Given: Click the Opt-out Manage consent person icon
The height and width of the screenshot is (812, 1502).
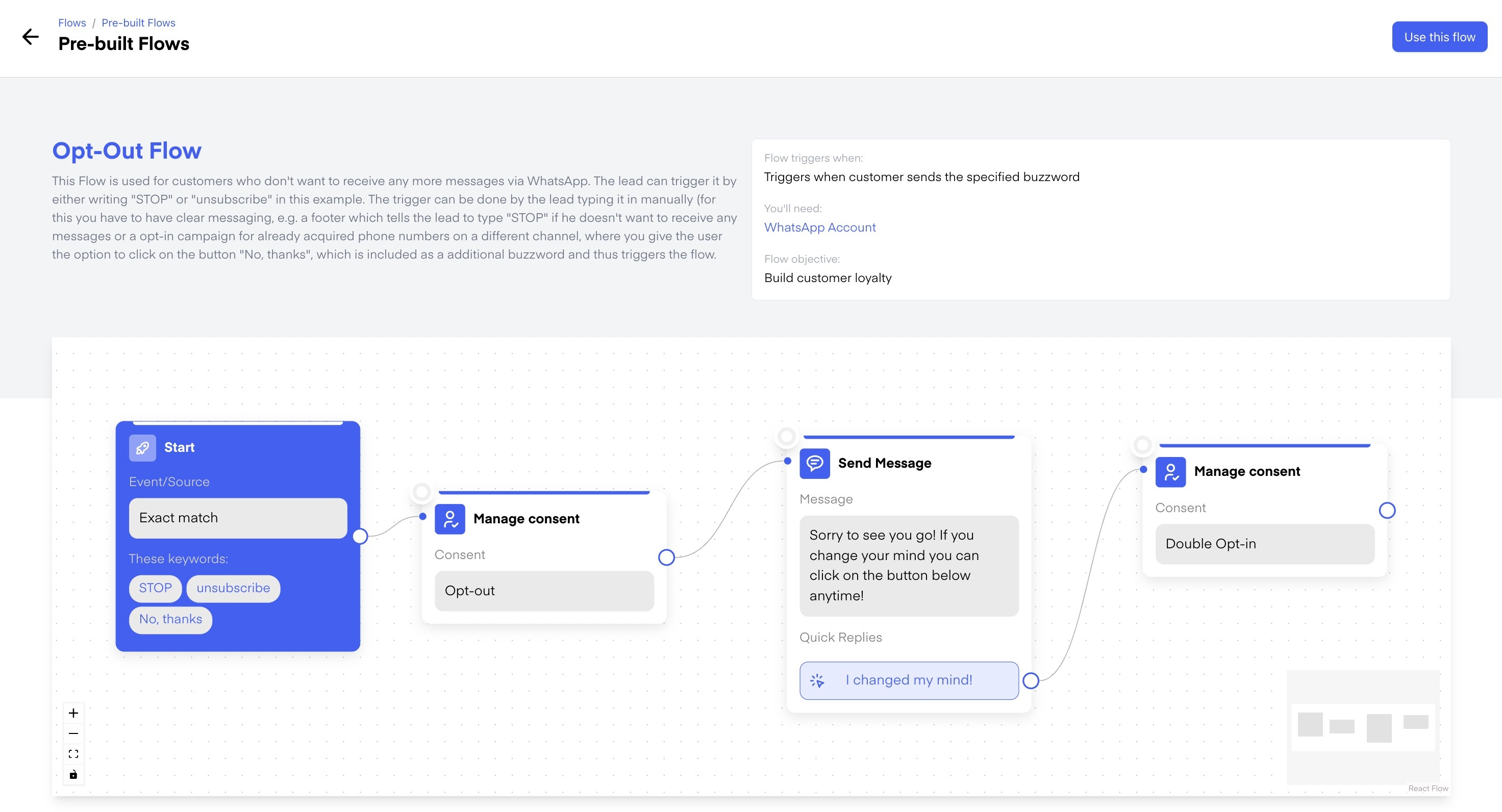Looking at the screenshot, I should click(449, 519).
